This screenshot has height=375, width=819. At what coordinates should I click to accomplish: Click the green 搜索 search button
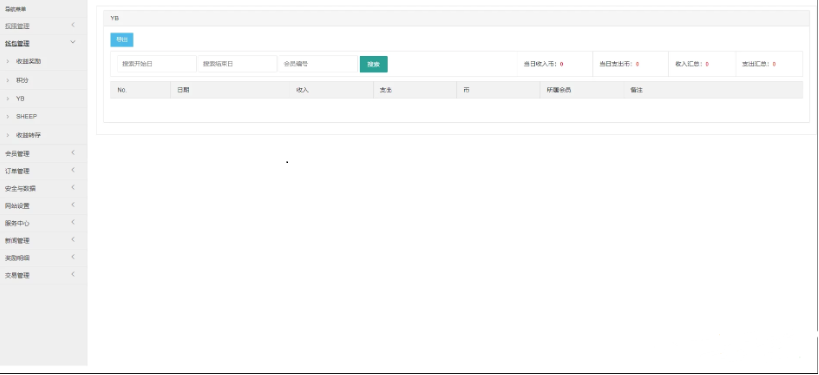(373, 64)
